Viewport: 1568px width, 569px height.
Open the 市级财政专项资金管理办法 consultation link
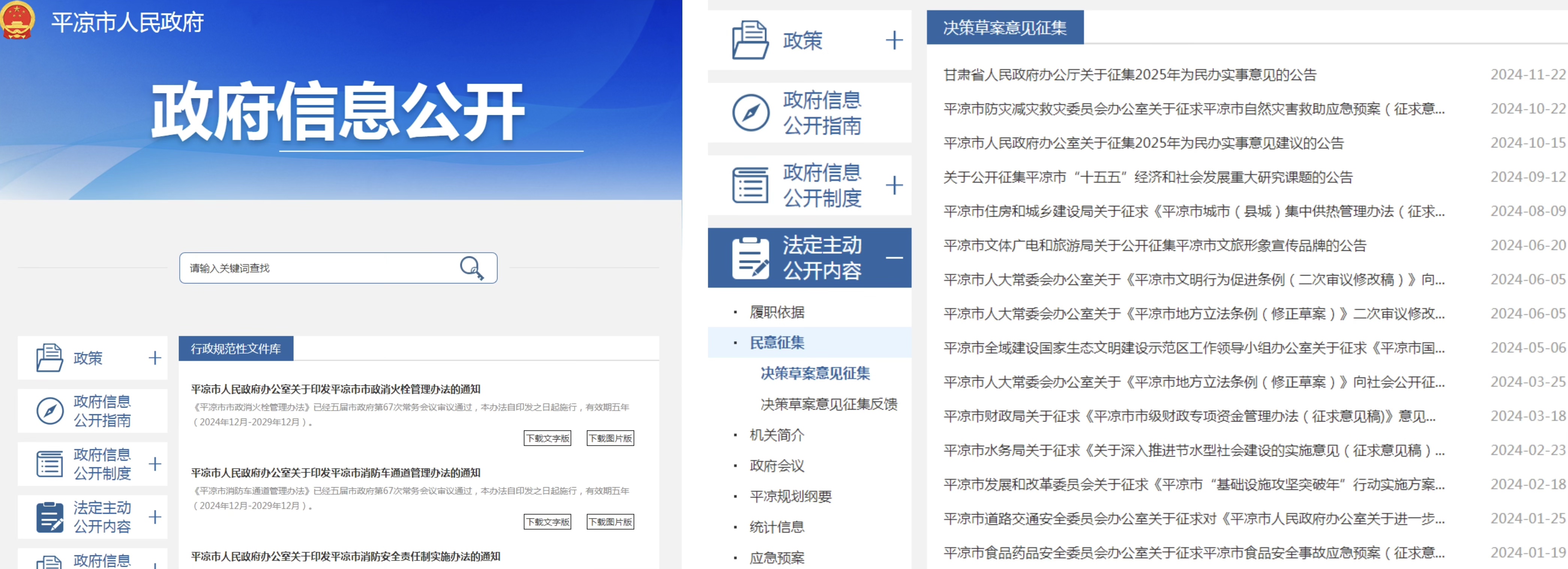click(1190, 415)
